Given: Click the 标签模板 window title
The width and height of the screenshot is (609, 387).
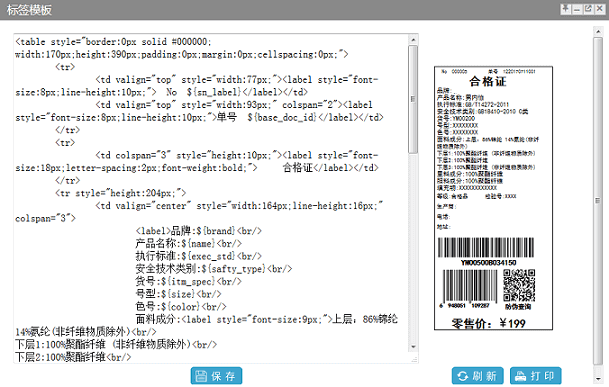Looking at the screenshot, I should 29,10.
